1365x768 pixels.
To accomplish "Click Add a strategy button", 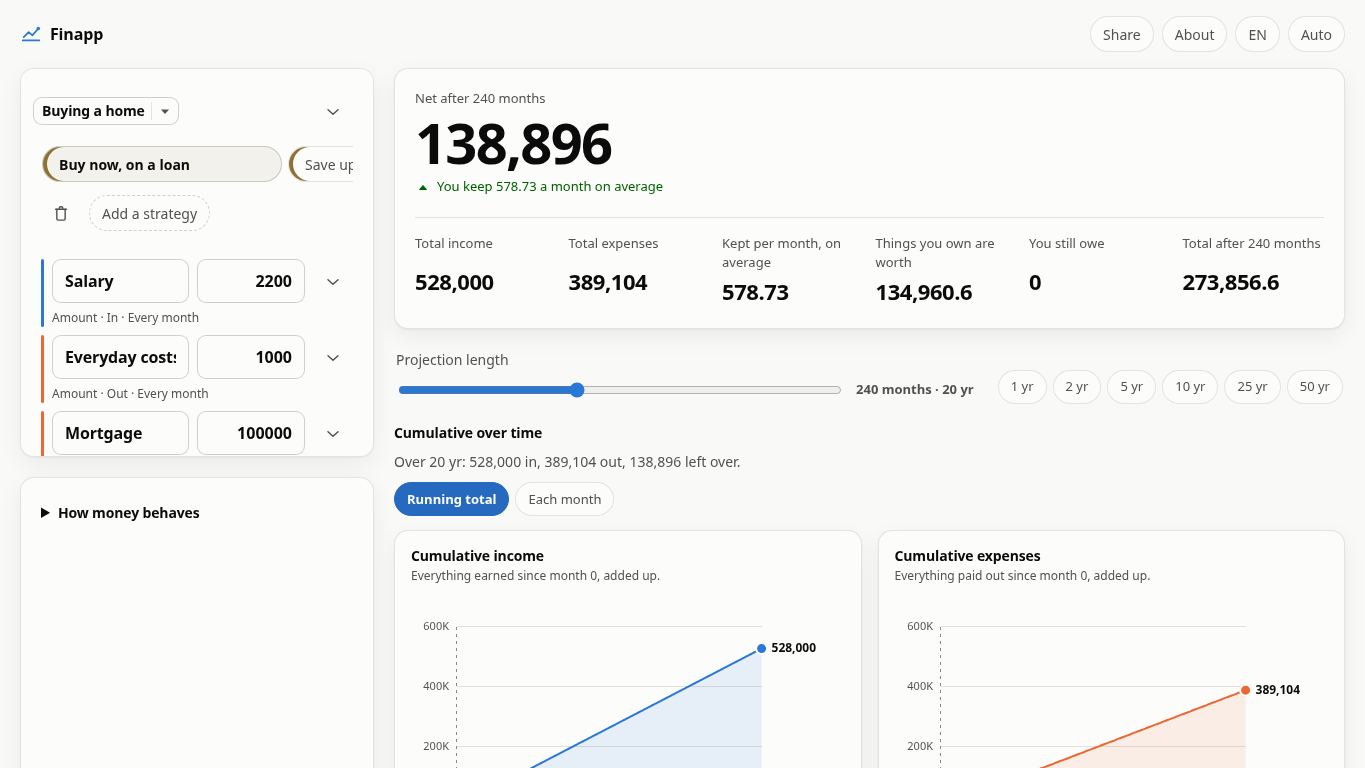I will point(149,214).
